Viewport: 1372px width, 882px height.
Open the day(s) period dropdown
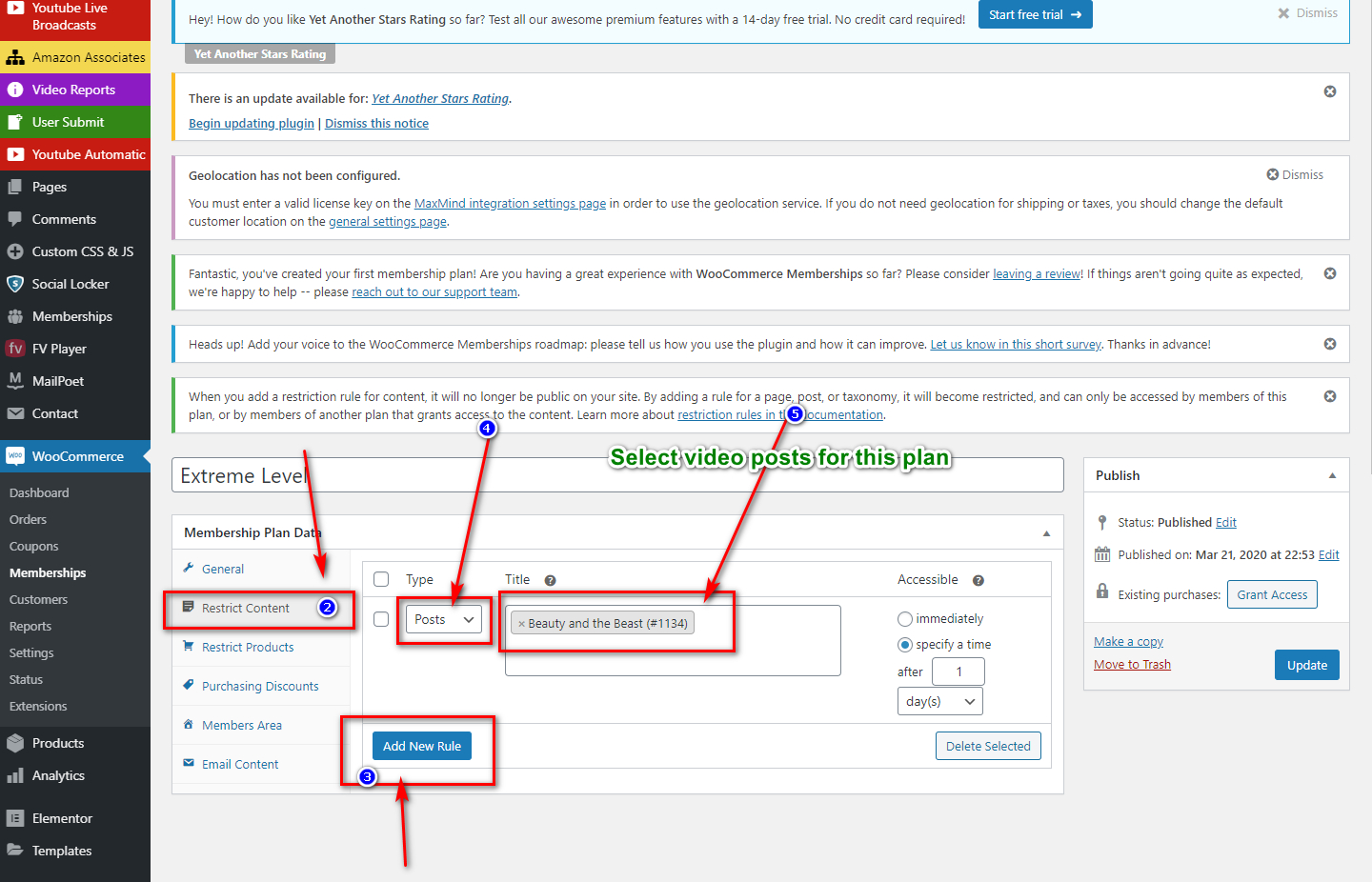(939, 701)
